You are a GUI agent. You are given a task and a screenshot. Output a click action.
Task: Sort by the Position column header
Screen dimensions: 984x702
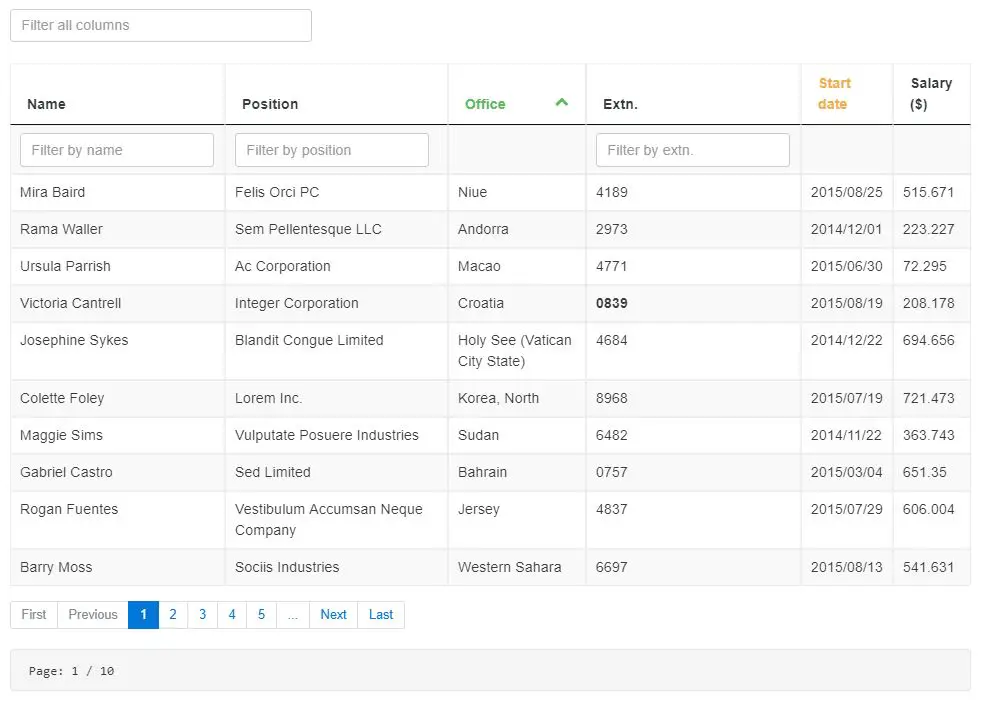pos(267,103)
